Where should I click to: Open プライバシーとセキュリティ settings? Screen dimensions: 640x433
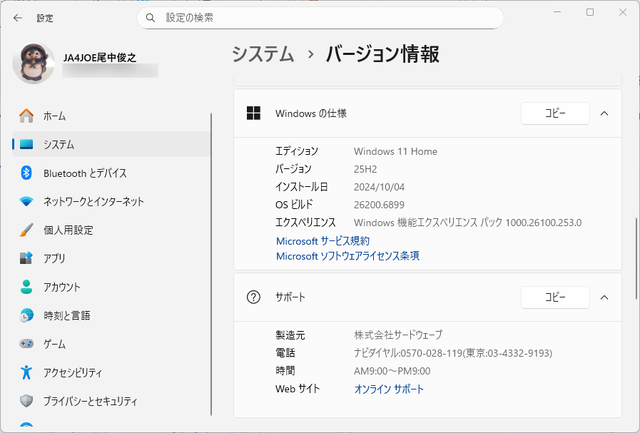111,401
